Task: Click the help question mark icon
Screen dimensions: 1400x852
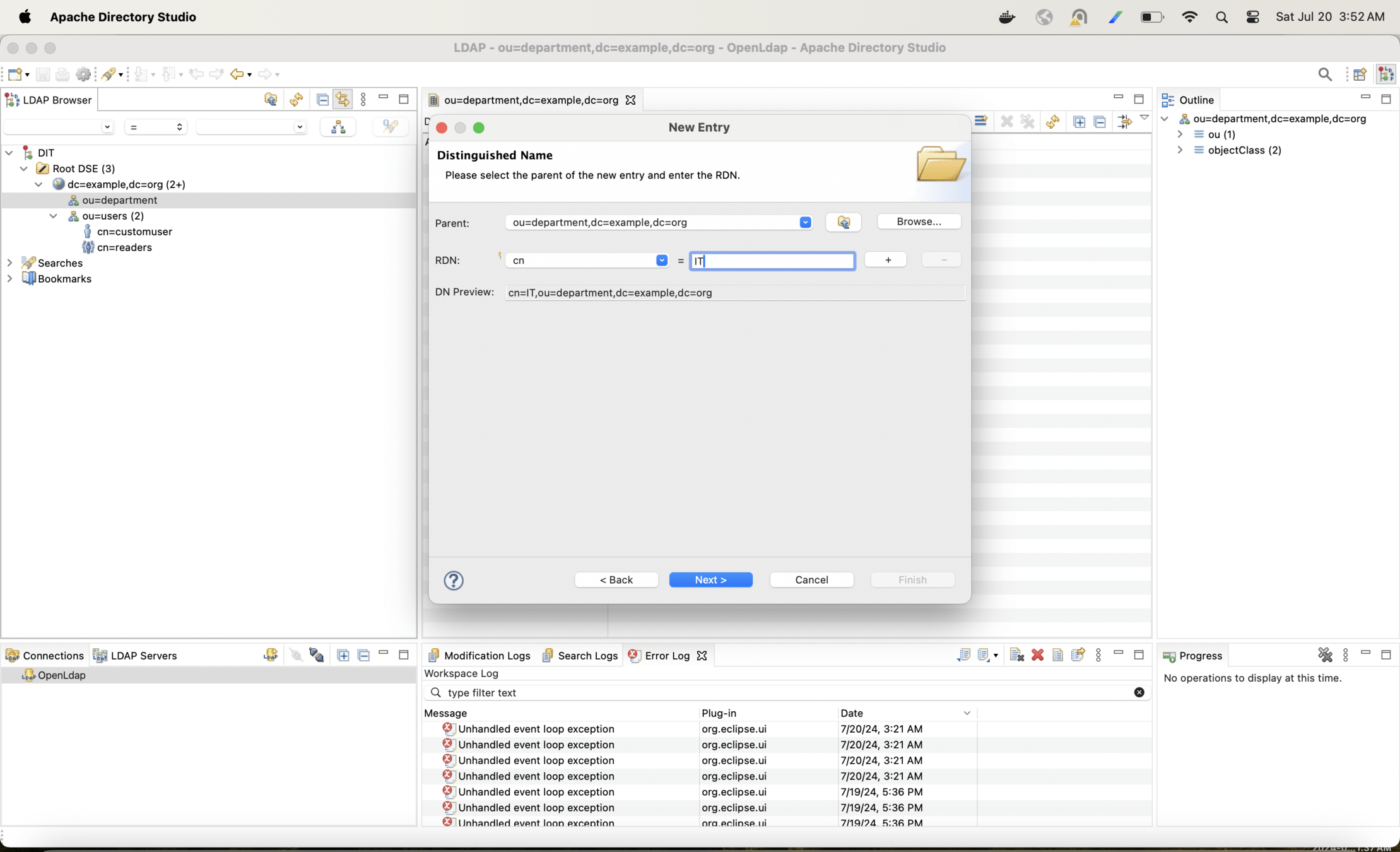Action: (453, 580)
